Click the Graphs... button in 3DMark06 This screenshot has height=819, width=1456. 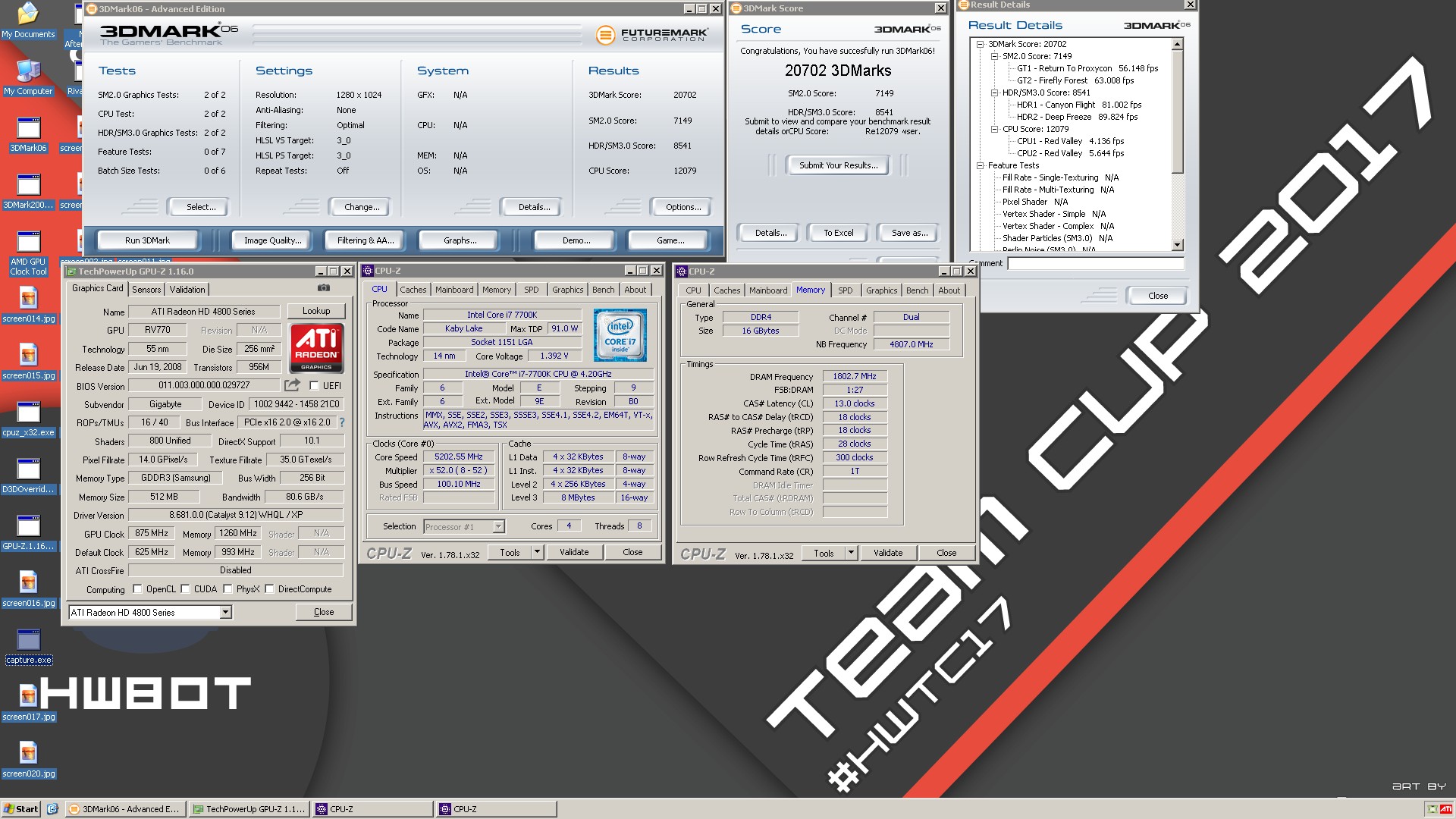460,240
